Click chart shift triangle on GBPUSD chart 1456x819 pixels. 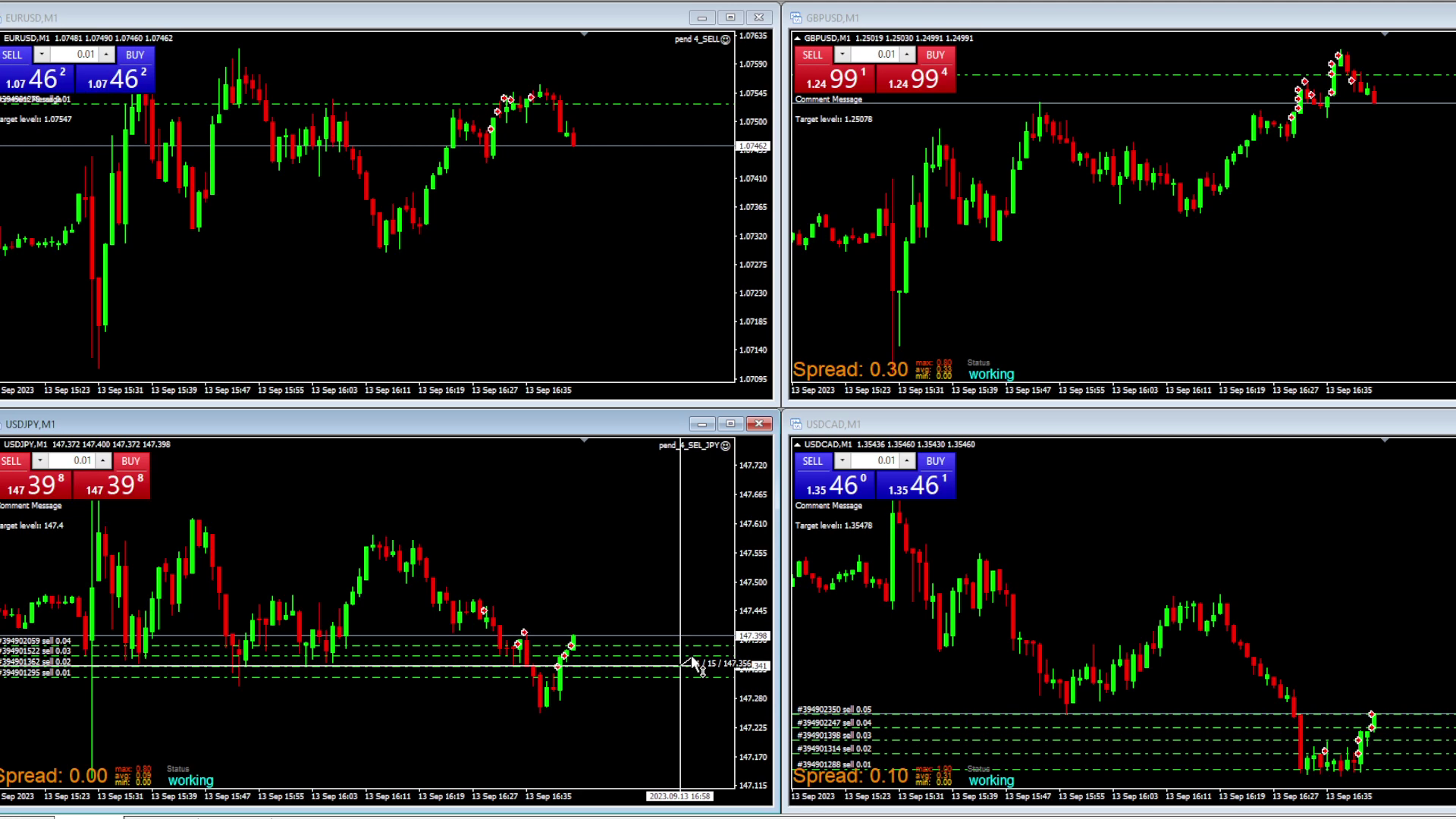(x=1385, y=34)
